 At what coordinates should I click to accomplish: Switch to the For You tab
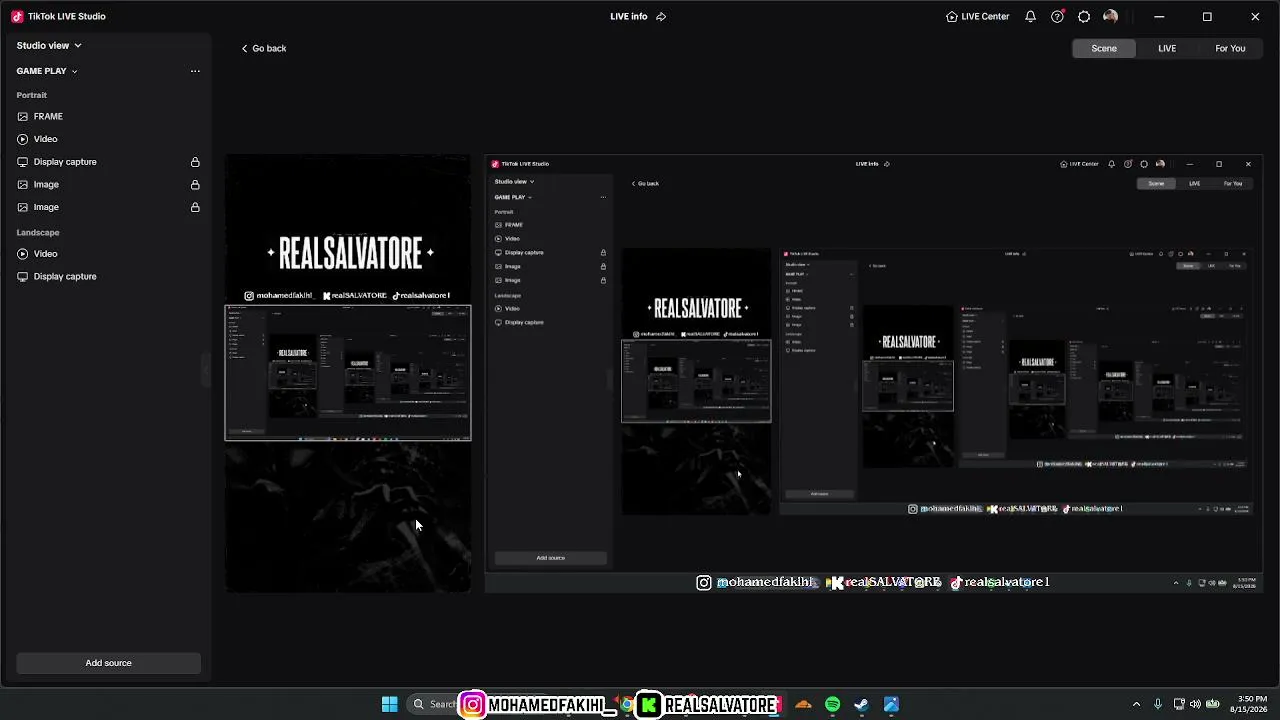[x=1230, y=48]
